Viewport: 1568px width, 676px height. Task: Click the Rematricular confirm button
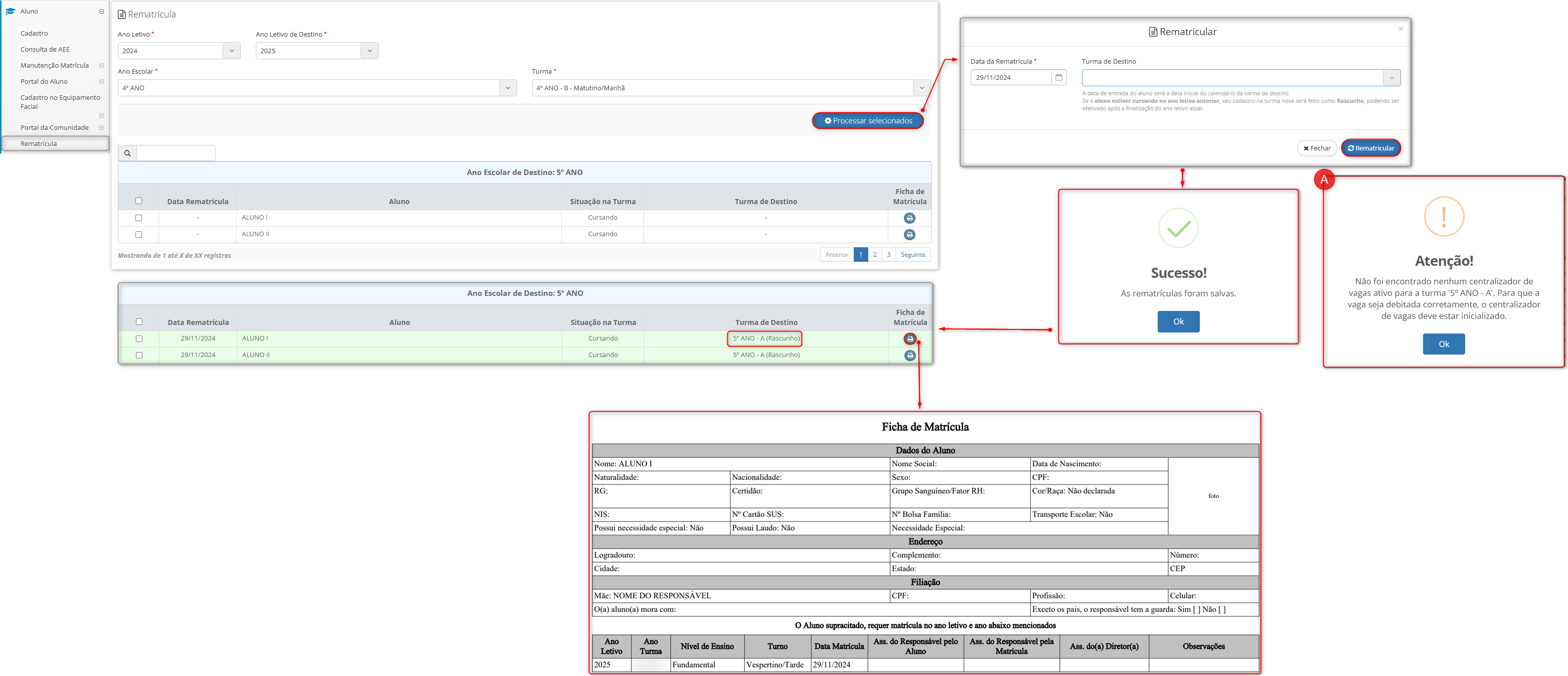click(x=1371, y=148)
